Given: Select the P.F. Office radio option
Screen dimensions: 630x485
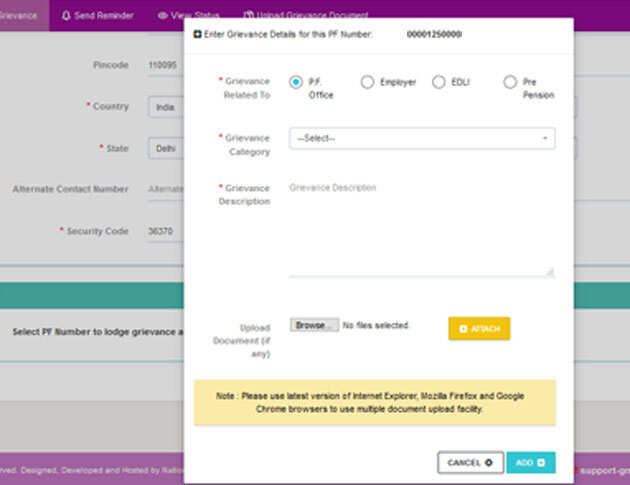Looking at the screenshot, I should [296, 82].
